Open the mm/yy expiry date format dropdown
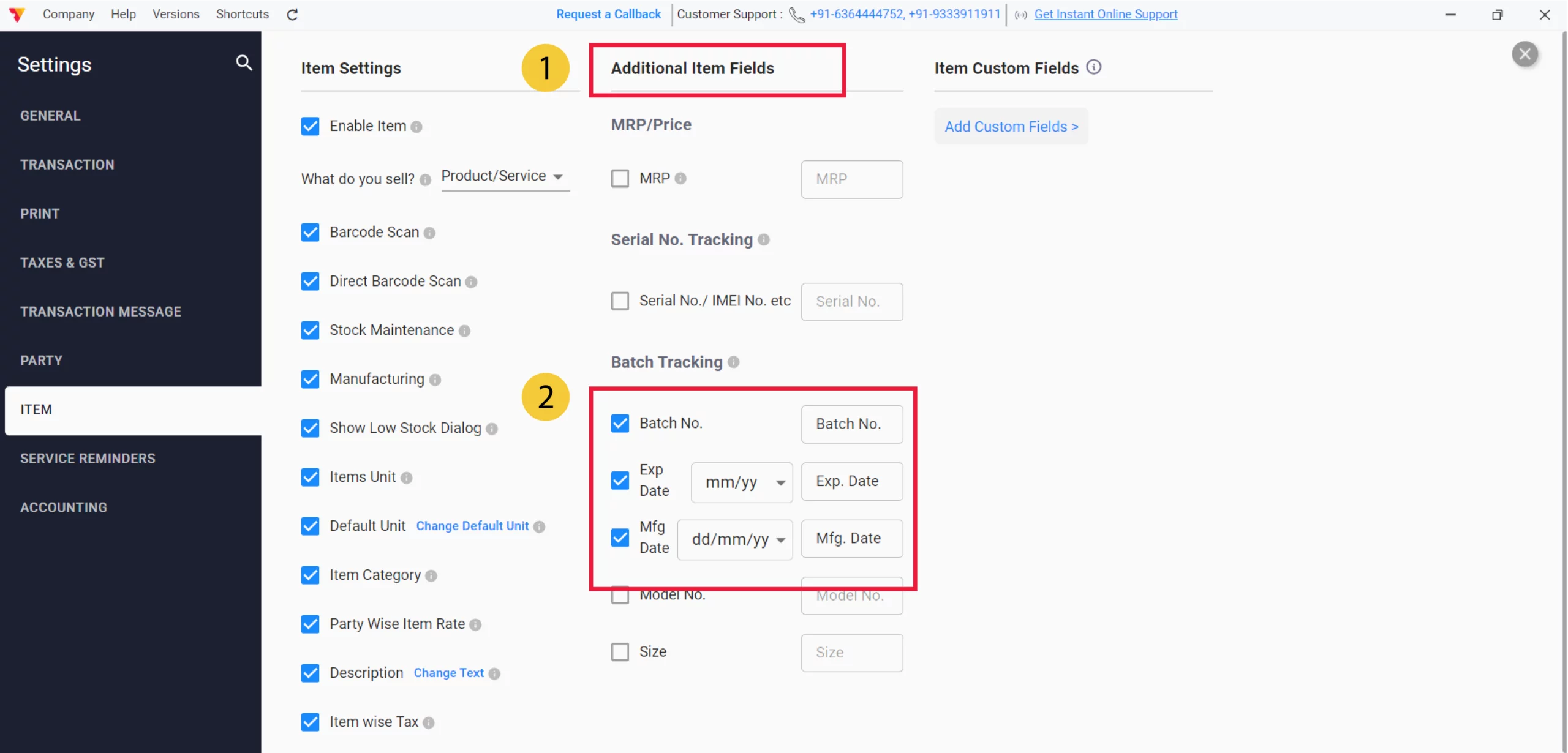This screenshot has height=753, width=1568. (x=741, y=482)
